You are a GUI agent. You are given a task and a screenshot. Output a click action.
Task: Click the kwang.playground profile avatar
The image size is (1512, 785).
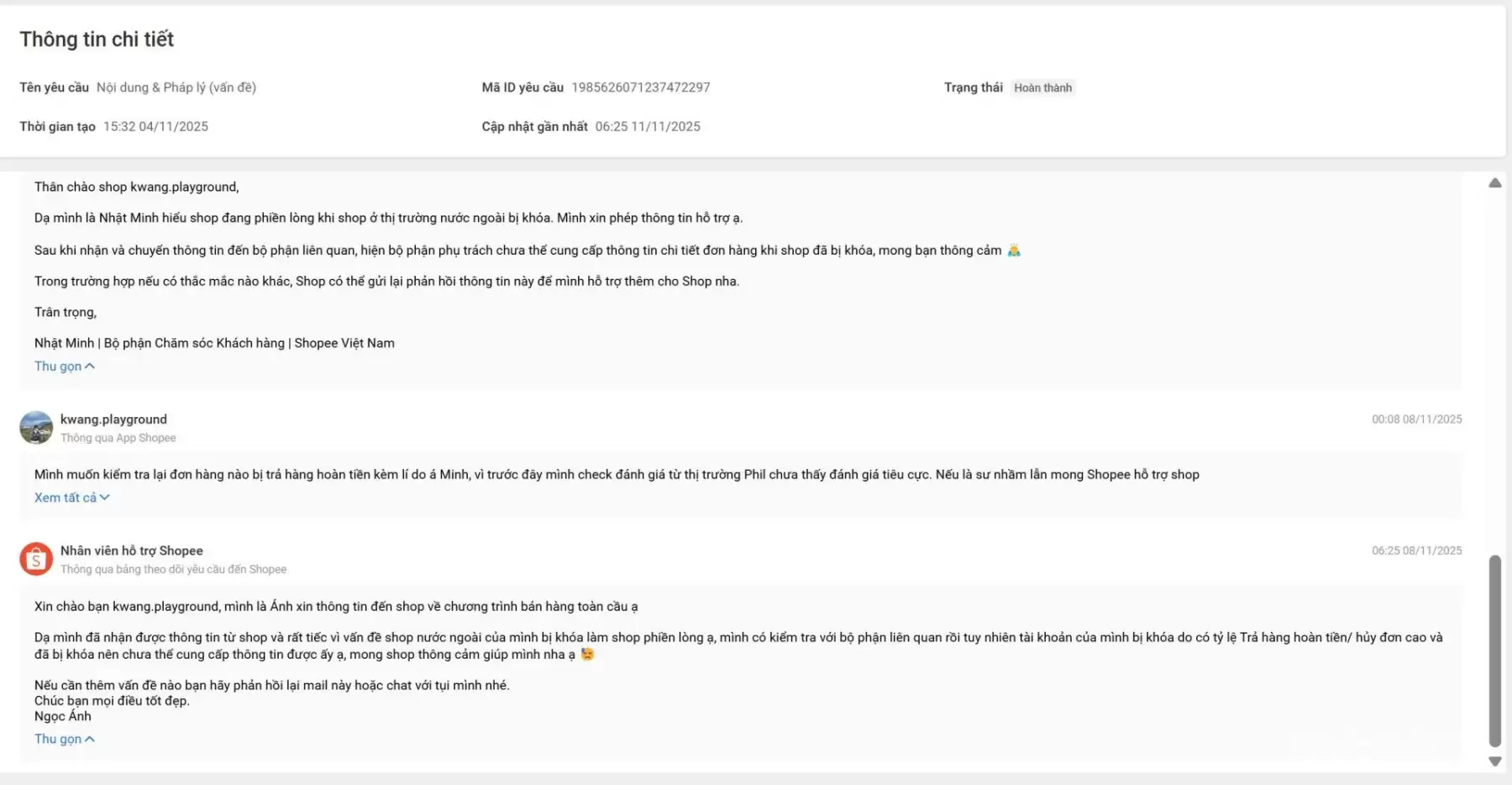point(36,427)
